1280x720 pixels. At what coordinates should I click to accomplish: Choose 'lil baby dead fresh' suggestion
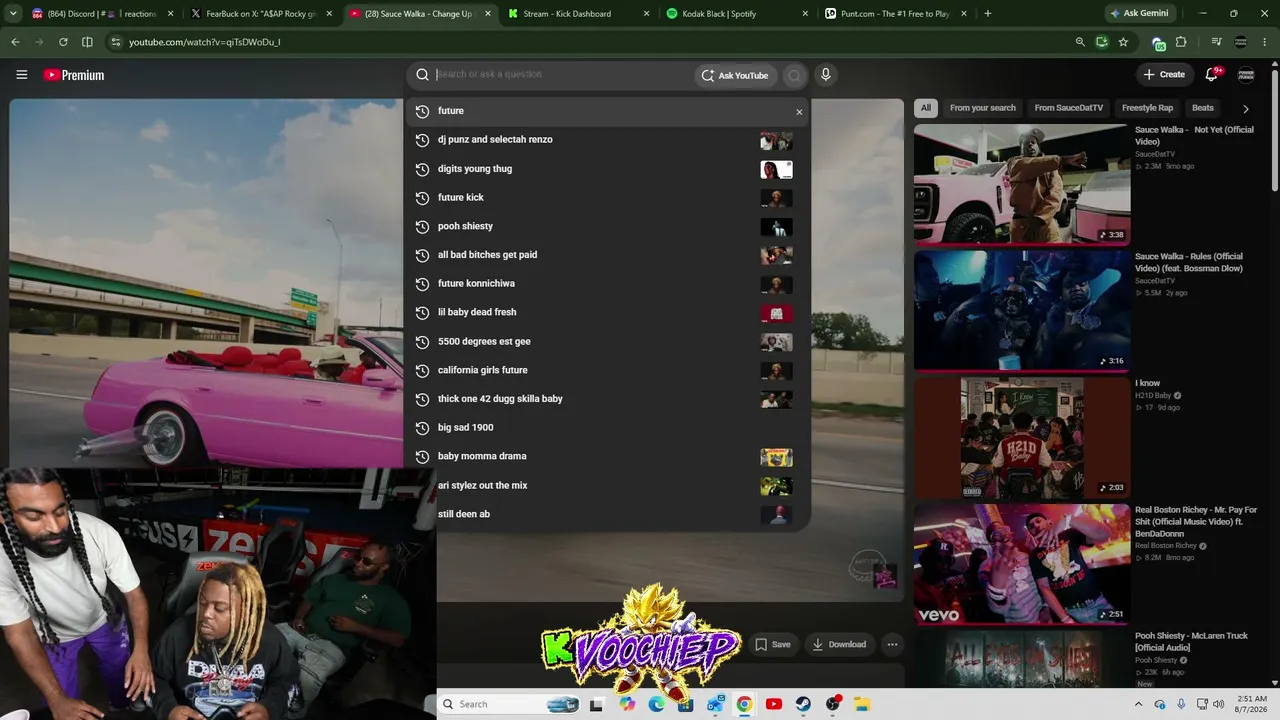click(608, 313)
